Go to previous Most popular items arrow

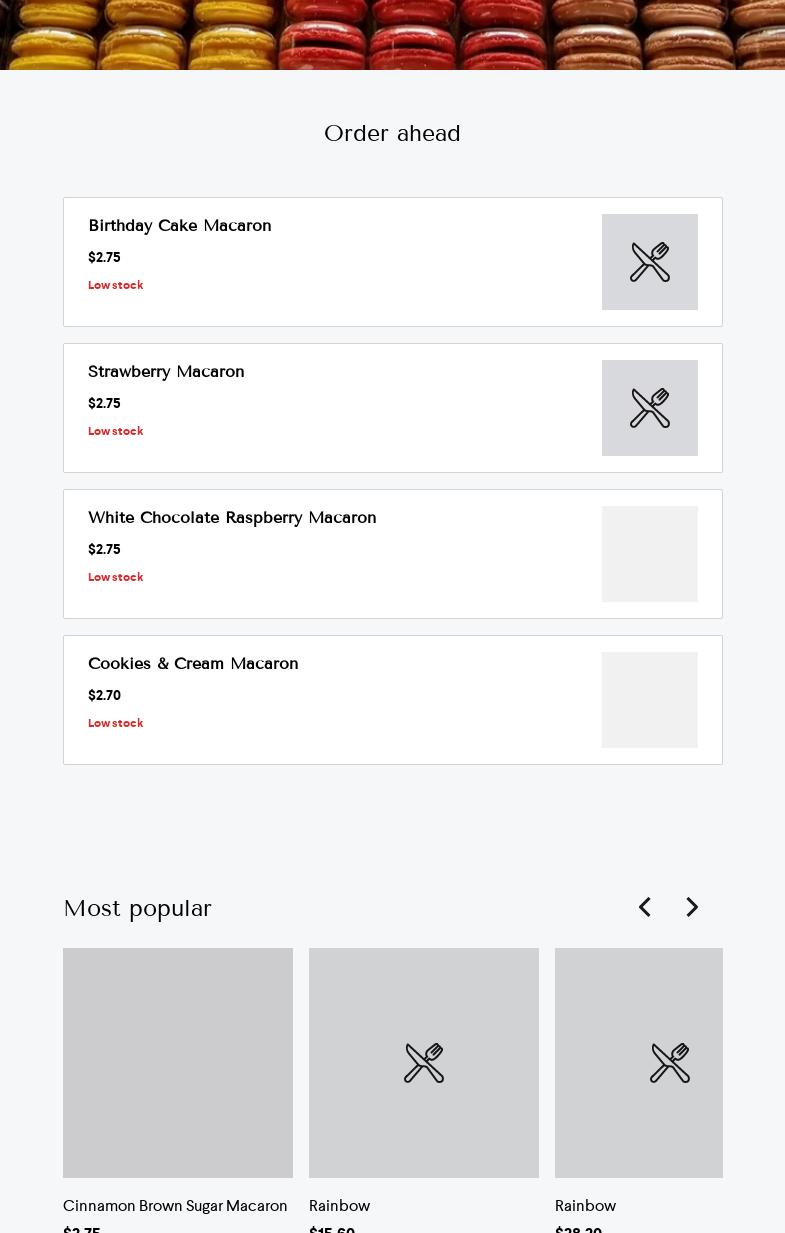pyautogui.click(x=645, y=907)
